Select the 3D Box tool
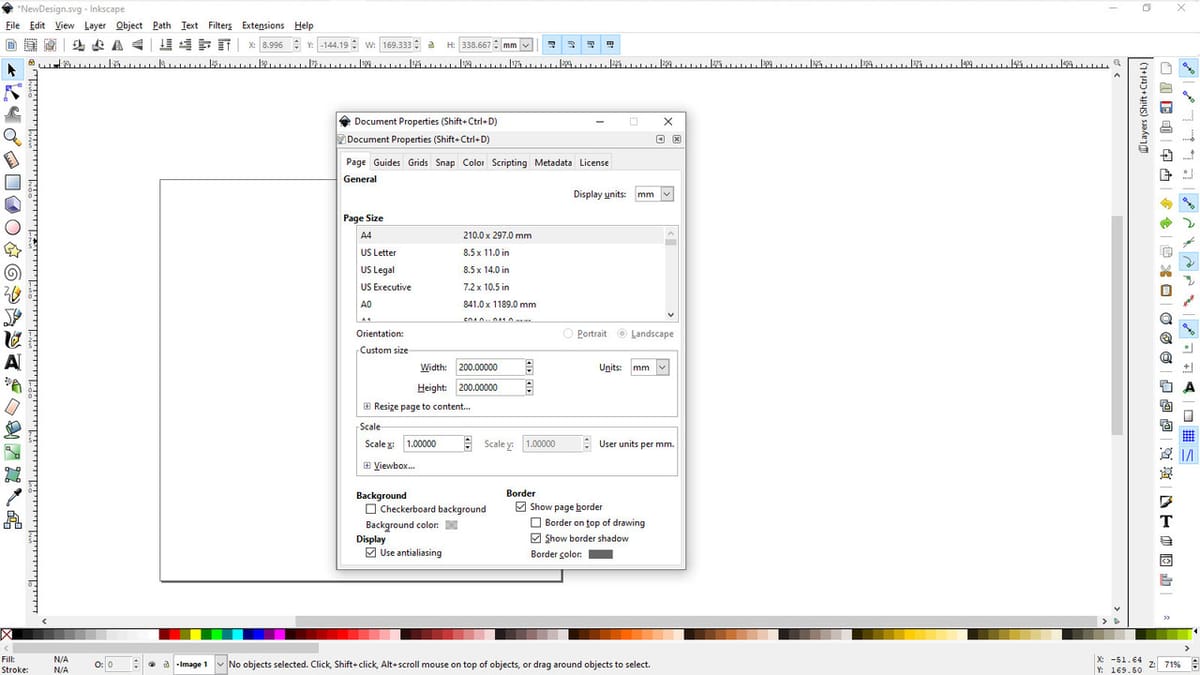This screenshot has height=675, width=1200. tap(12, 204)
